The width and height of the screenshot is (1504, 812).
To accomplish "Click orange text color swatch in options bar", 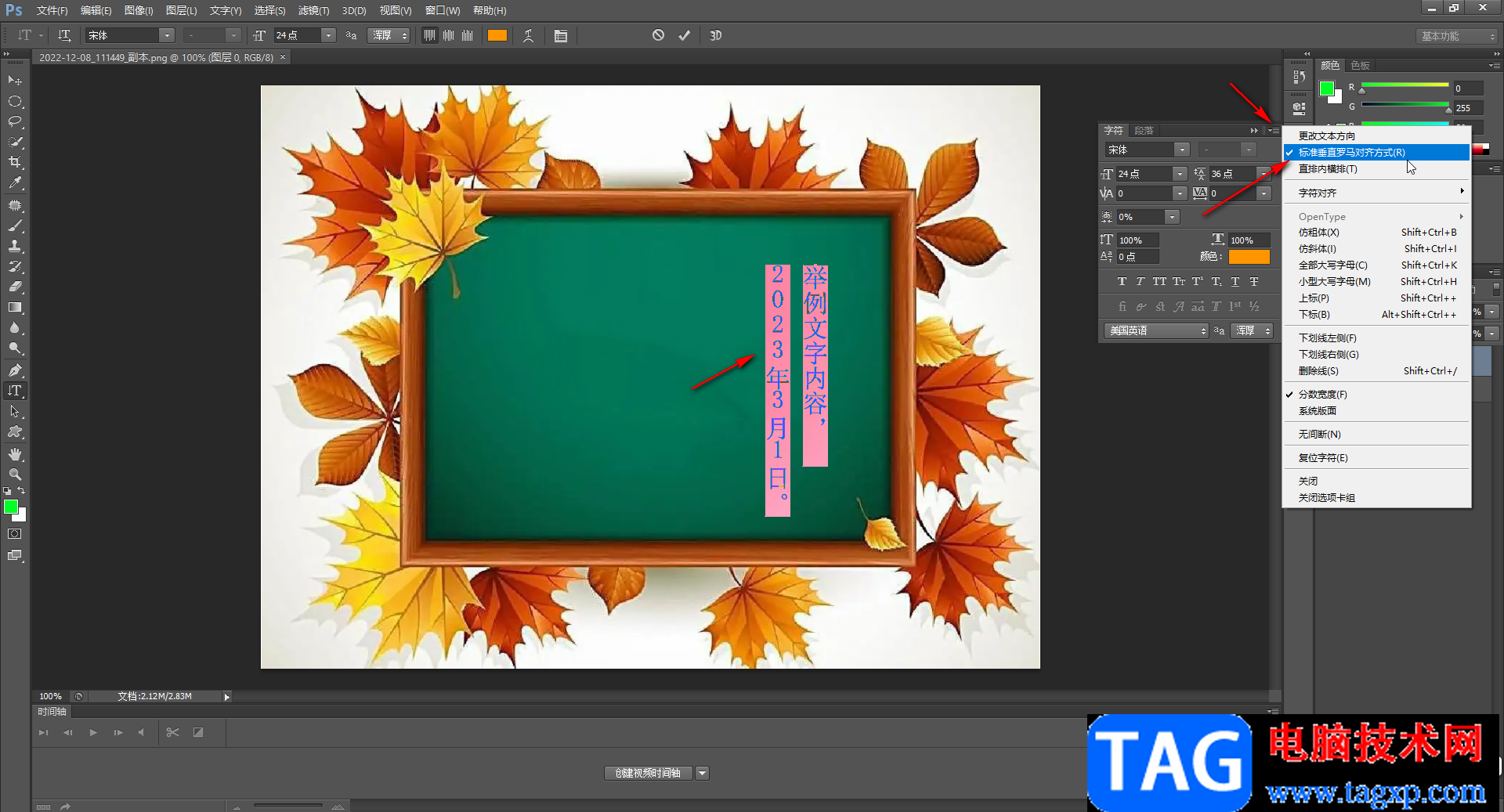I will tap(497, 35).
